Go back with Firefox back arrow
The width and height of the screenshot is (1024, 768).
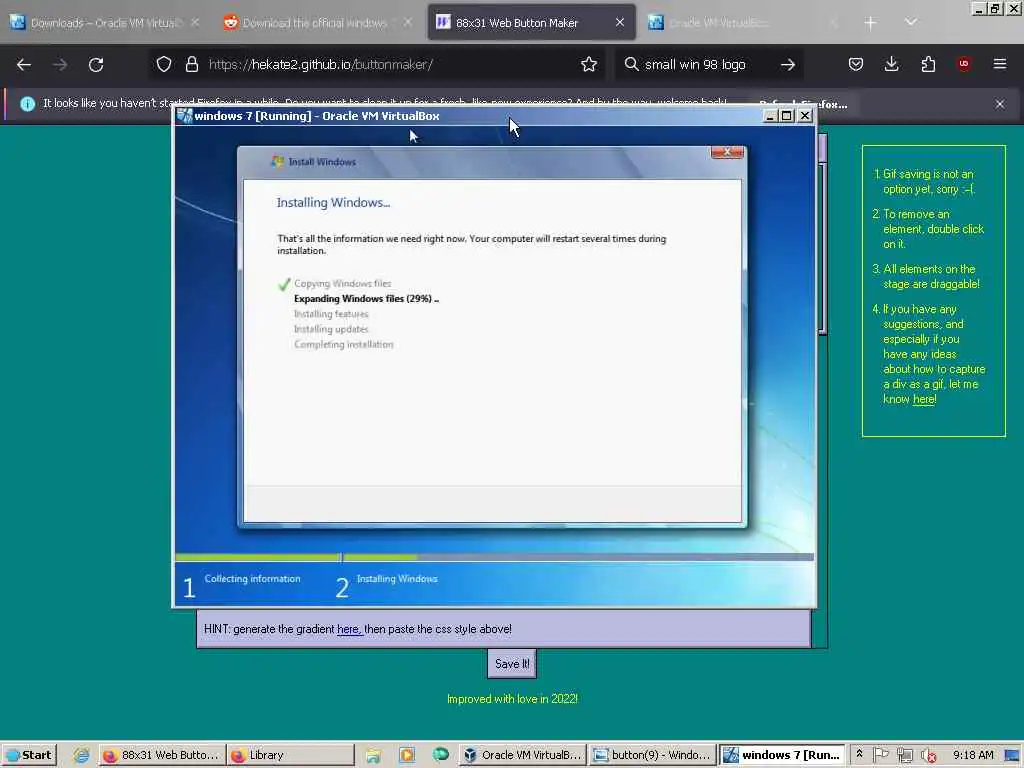click(24, 65)
